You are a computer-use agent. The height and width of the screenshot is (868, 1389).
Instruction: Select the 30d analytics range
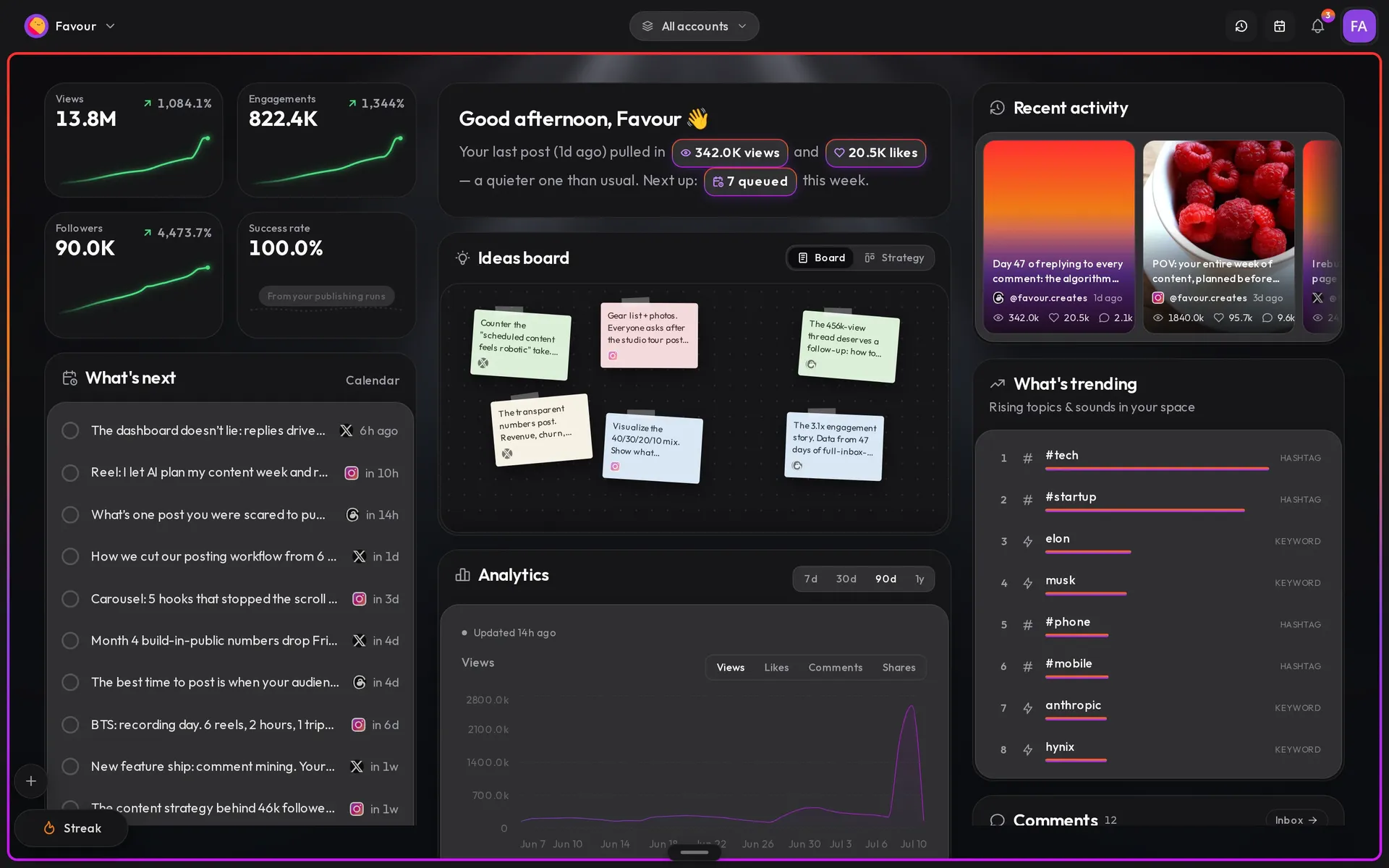(x=846, y=579)
